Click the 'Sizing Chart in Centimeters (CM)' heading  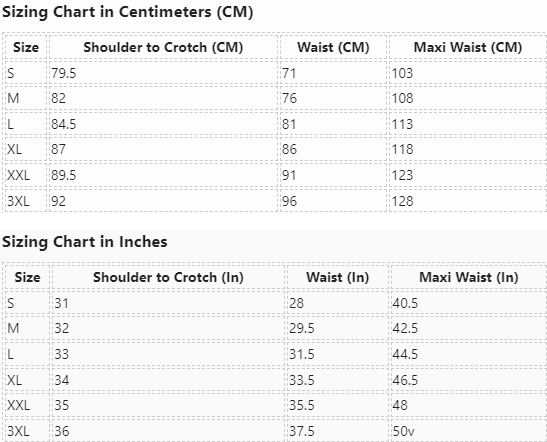(128, 12)
